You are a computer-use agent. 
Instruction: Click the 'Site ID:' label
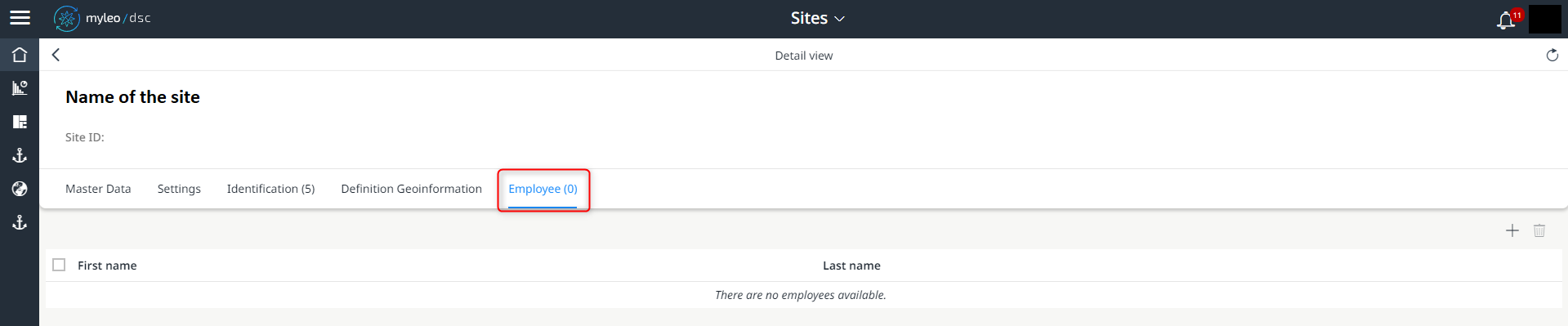85,137
